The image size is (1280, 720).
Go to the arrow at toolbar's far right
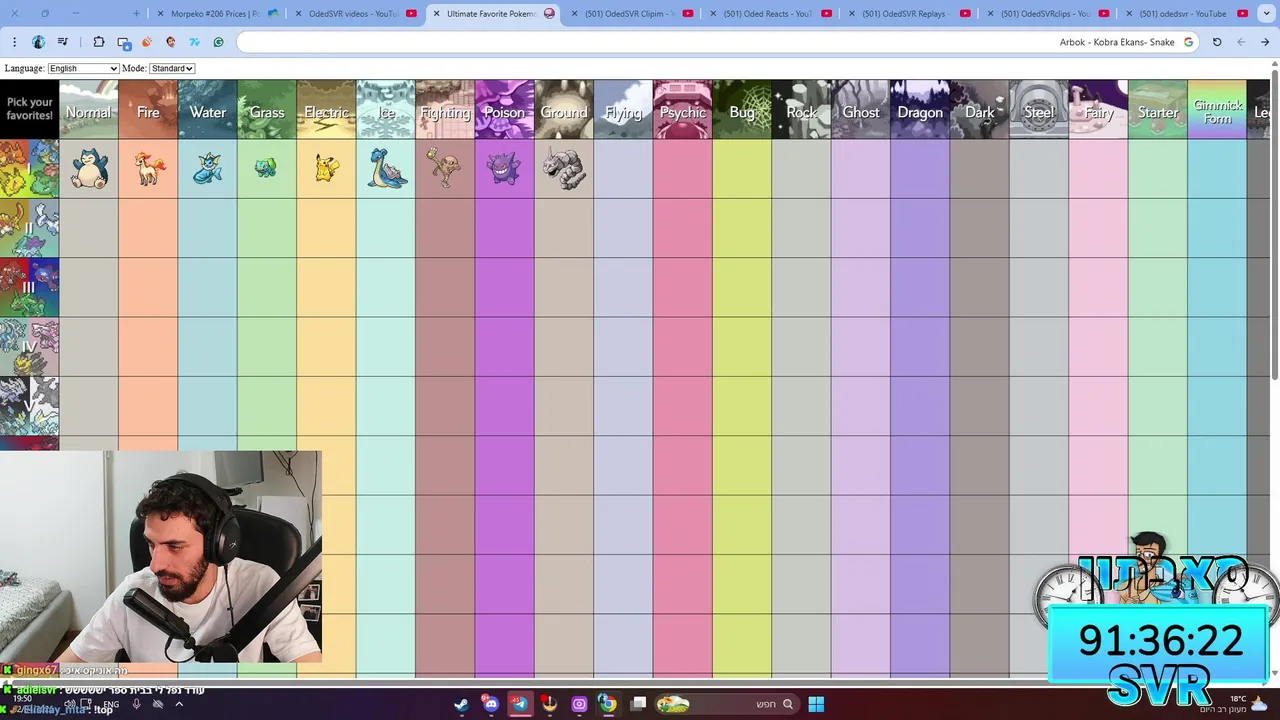coord(1265,42)
